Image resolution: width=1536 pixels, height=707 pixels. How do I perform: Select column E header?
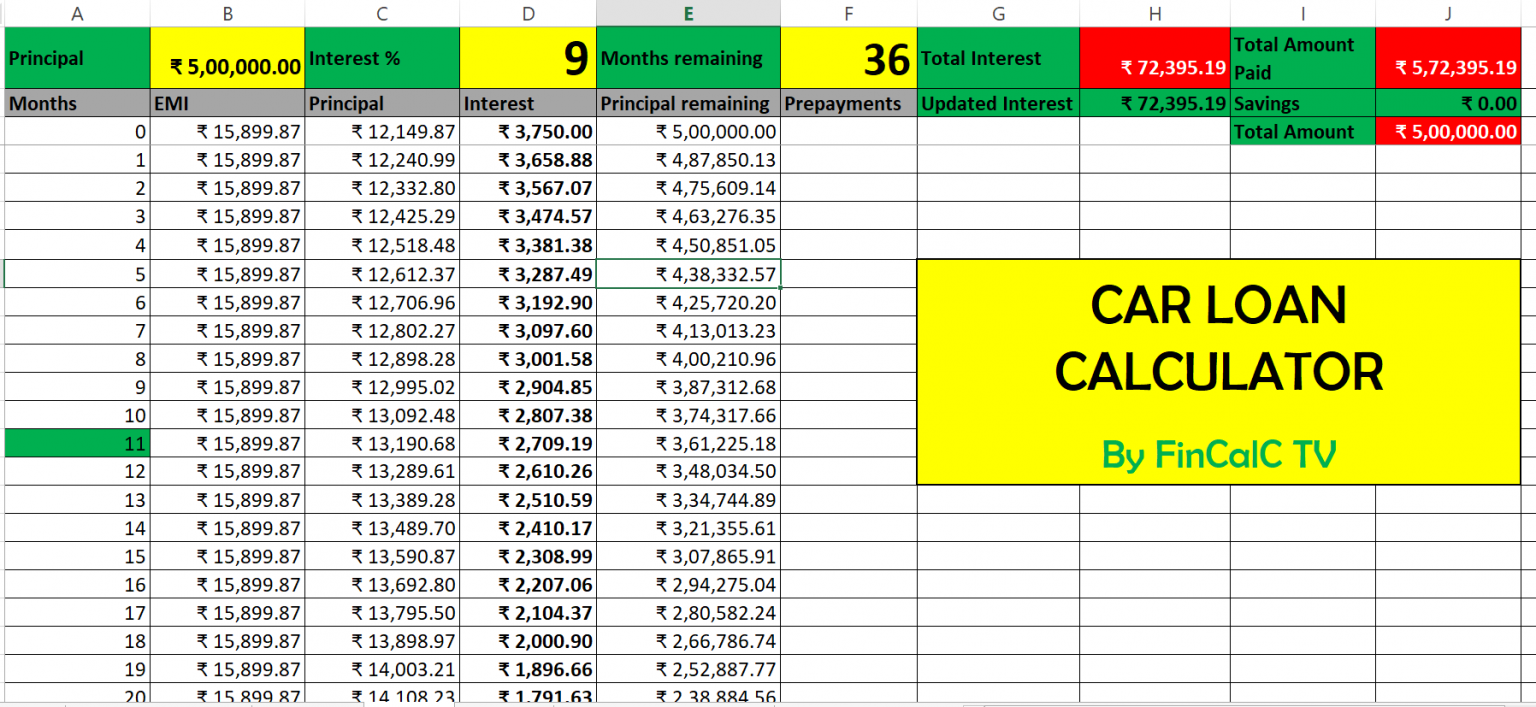point(688,13)
